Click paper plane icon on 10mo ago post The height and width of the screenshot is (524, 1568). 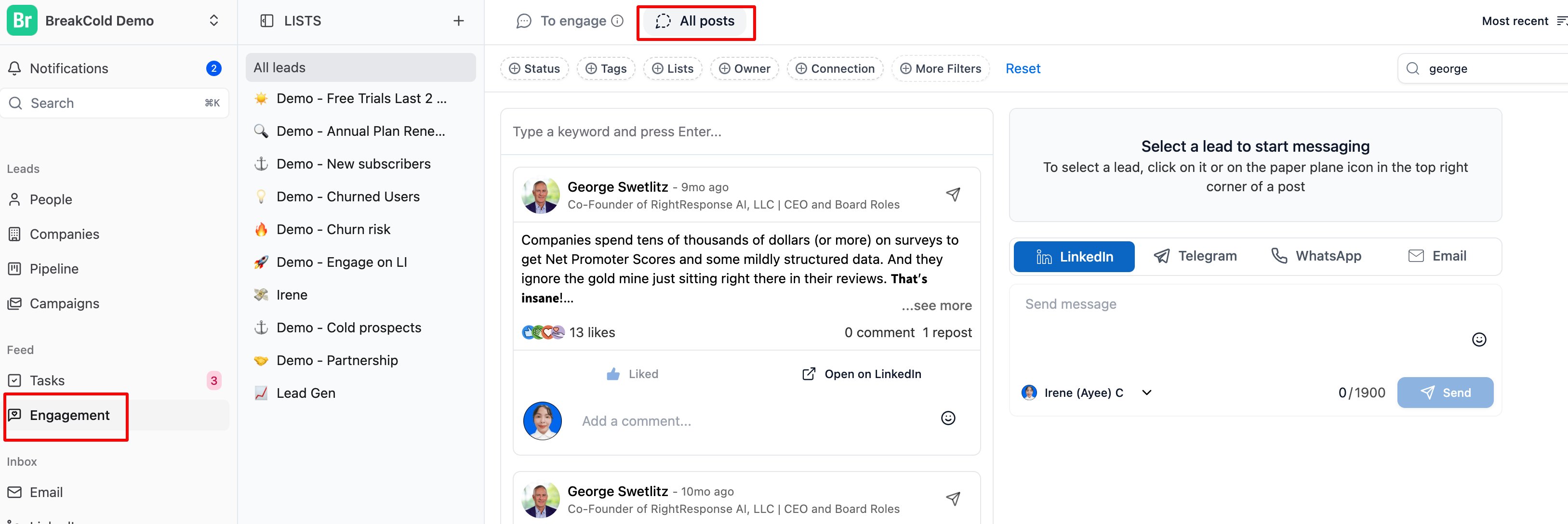pyautogui.click(x=953, y=498)
